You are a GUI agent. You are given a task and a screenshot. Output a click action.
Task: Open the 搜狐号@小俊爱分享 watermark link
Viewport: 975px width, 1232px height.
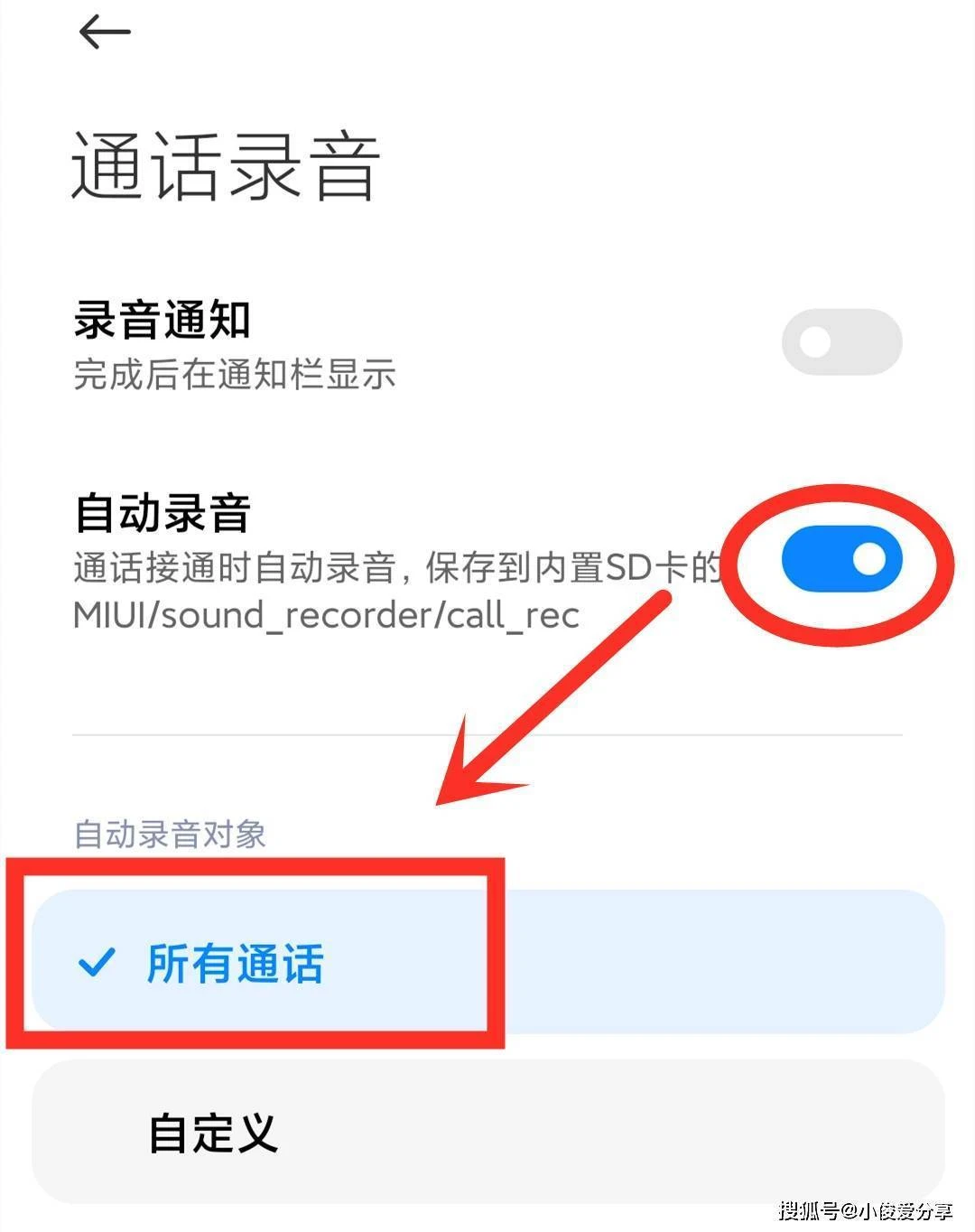(x=865, y=1210)
